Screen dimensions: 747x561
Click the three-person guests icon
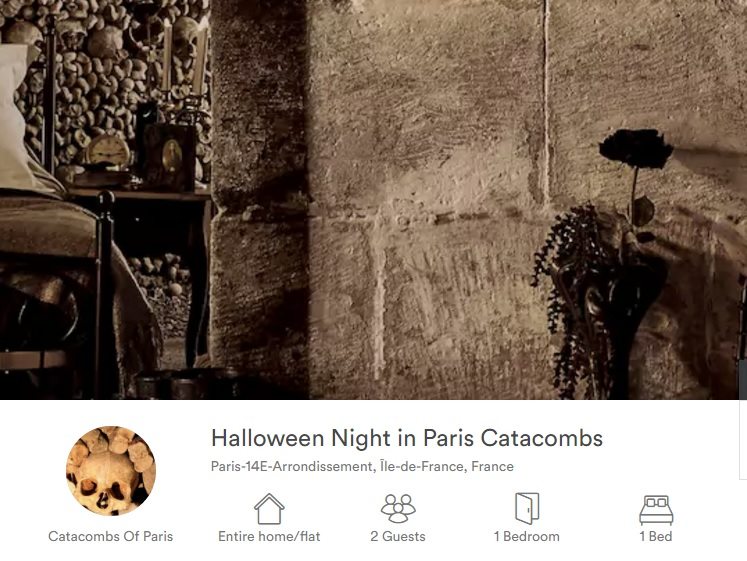[x=398, y=509]
